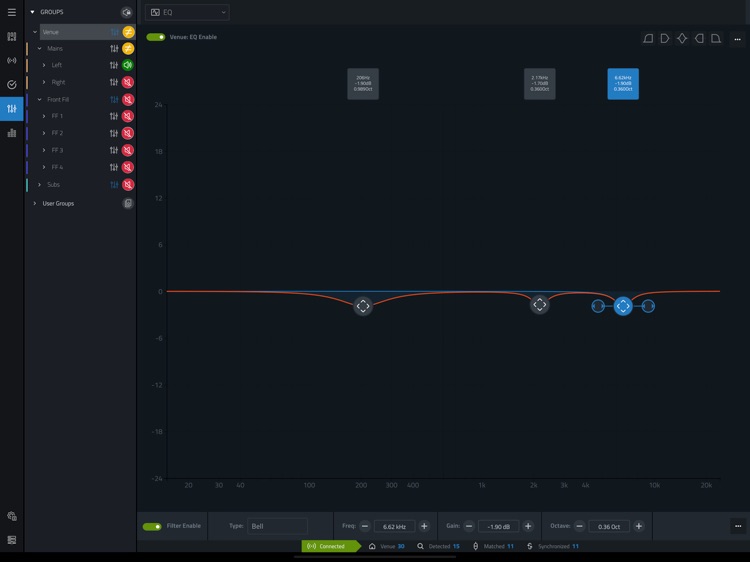Click the Octave 0.36 Oct input field
The width and height of the screenshot is (750, 562).
tap(609, 527)
